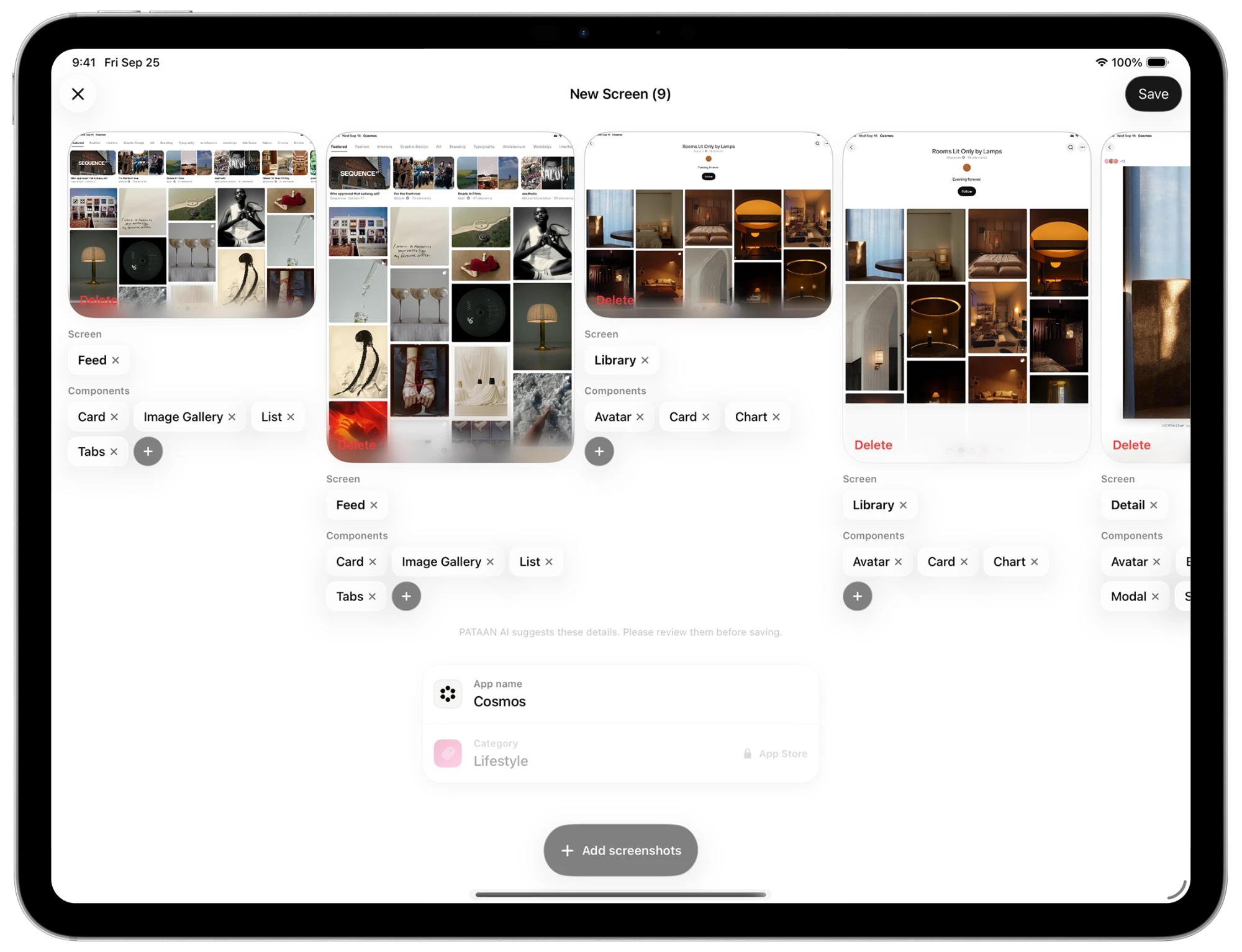Delete the first Feed screenshot
This screenshot has height=952, width=1242.
point(98,301)
